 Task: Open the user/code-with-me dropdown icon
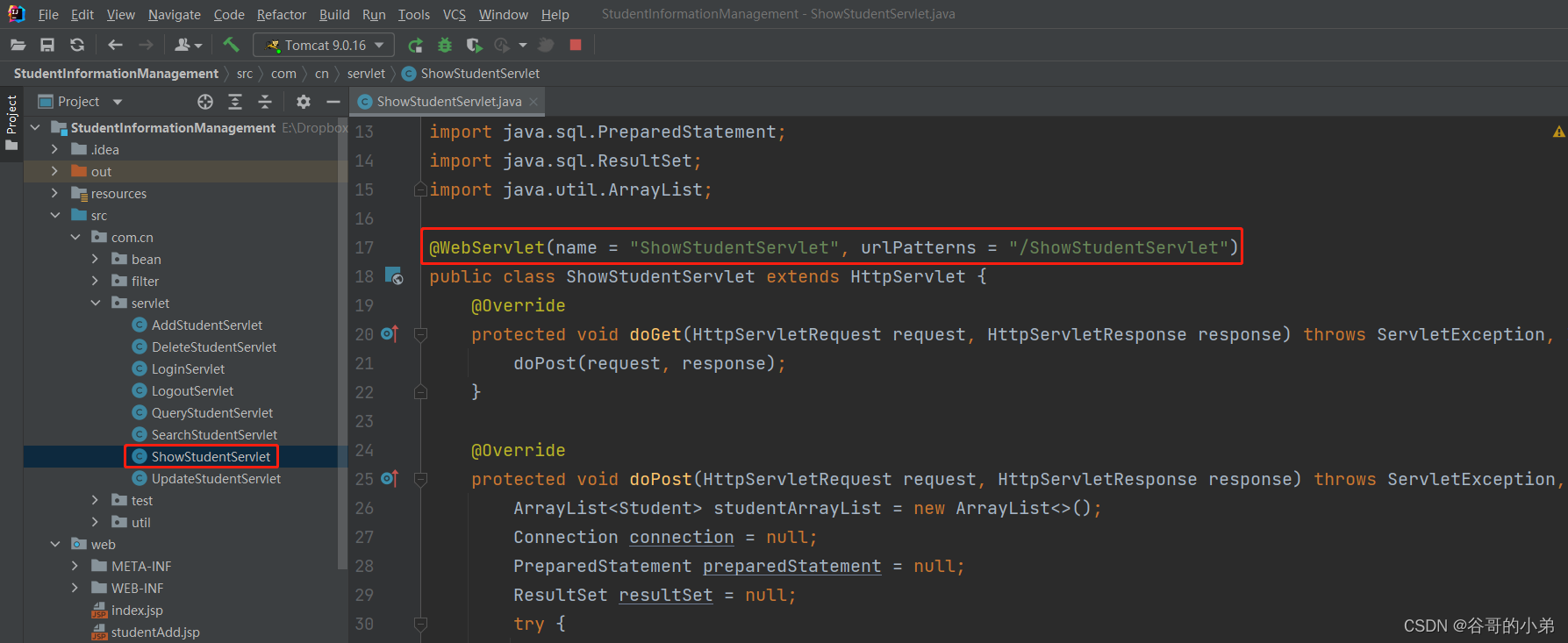pos(188,45)
